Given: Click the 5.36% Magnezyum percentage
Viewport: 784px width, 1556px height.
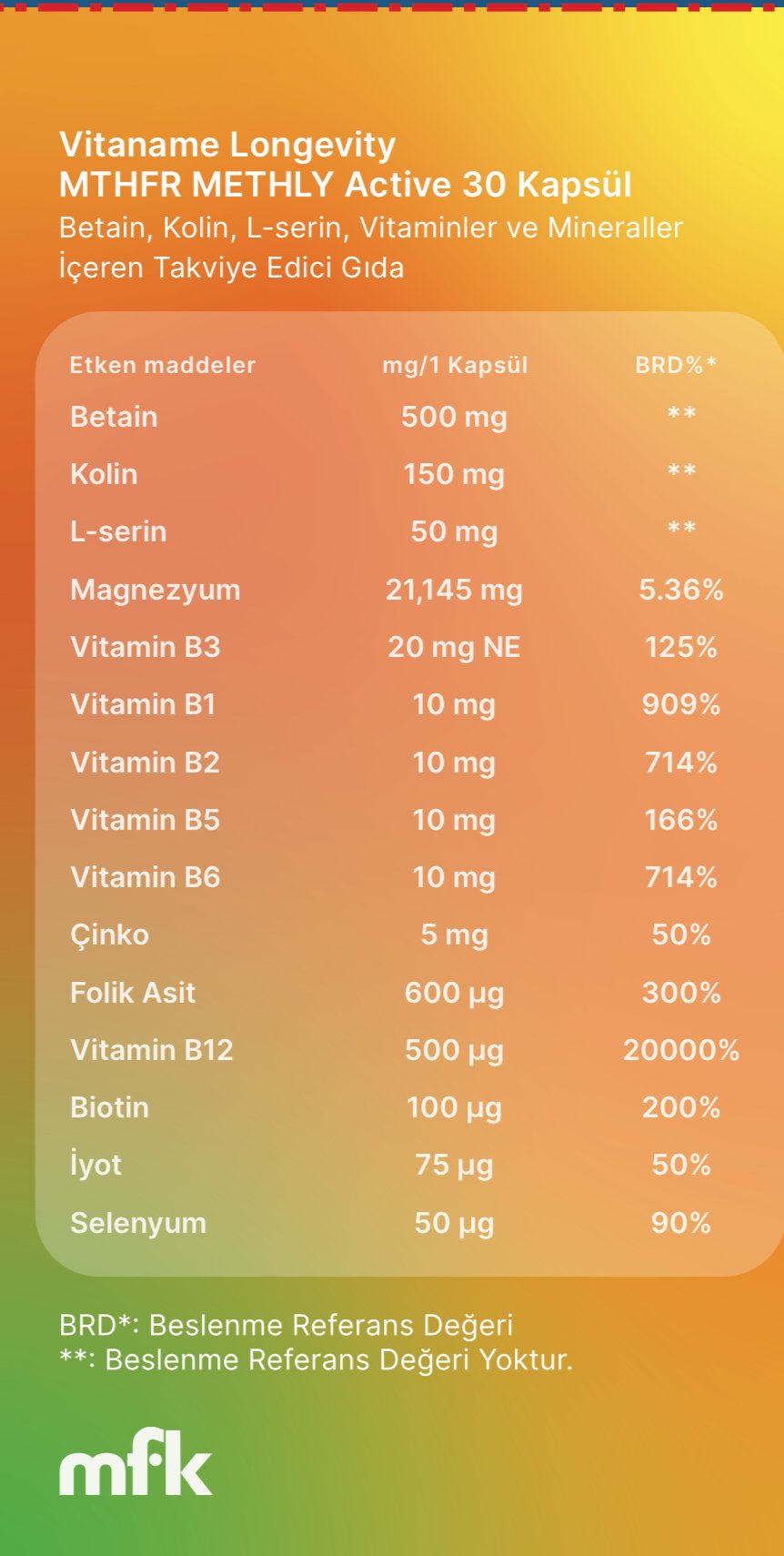Looking at the screenshot, I should tap(680, 590).
